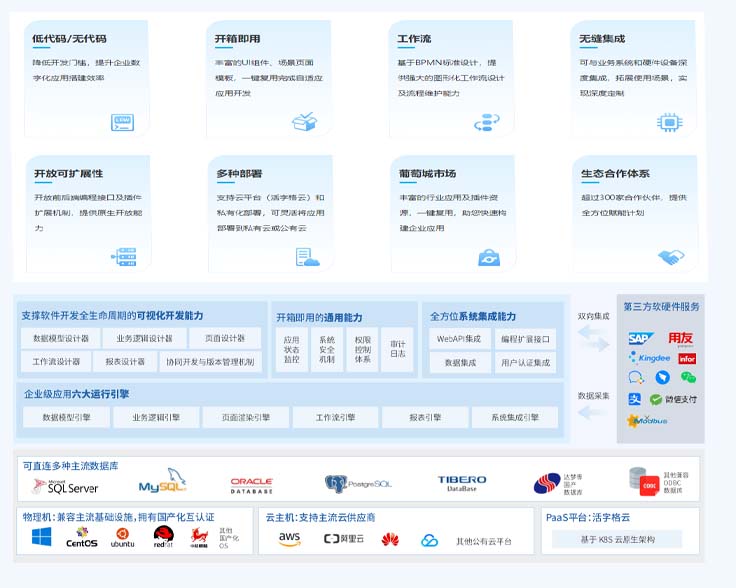Open the 第三方软硬件服务 header
Image resolution: width=736 pixels, height=588 pixels.
(661, 306)
